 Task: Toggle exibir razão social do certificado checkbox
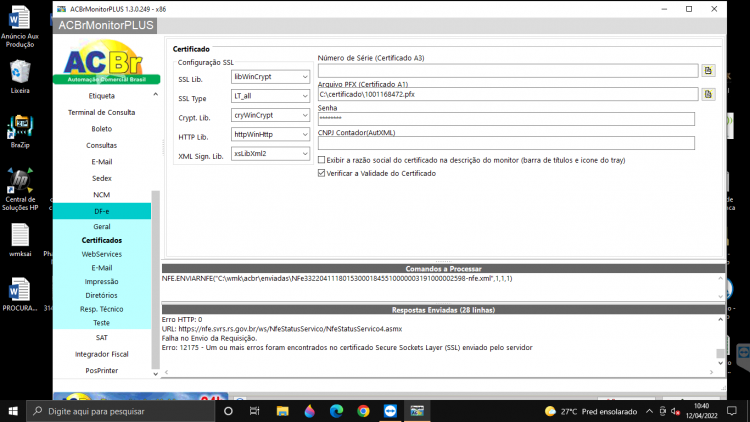pyautogui.click(x=321, y=160)
